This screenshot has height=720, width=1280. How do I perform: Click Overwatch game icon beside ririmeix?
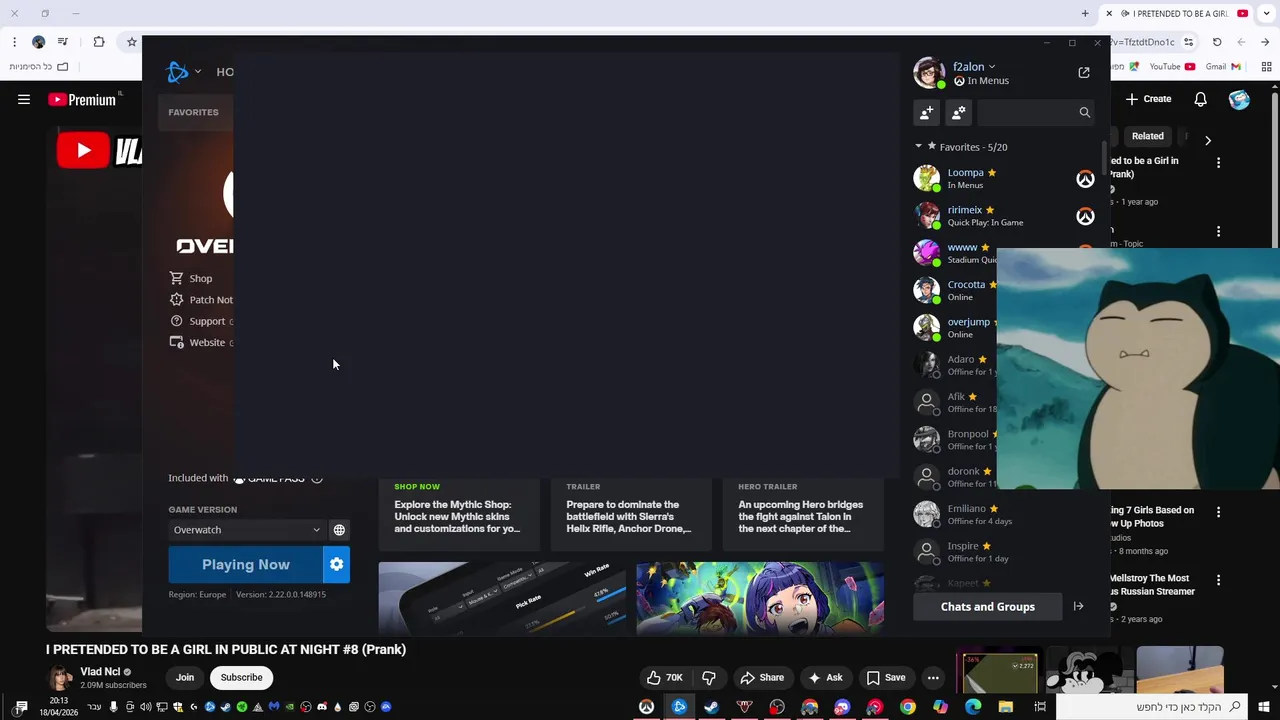[1085, 216]
